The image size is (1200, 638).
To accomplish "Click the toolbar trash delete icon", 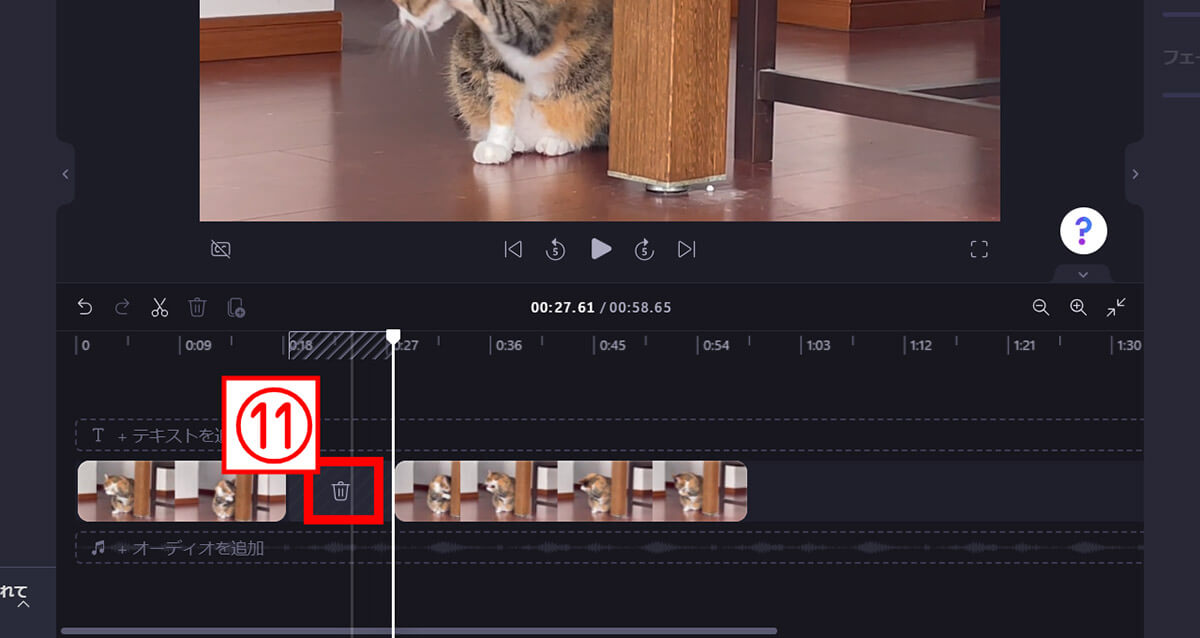I will pyautogui.click(x=198, y=308).
